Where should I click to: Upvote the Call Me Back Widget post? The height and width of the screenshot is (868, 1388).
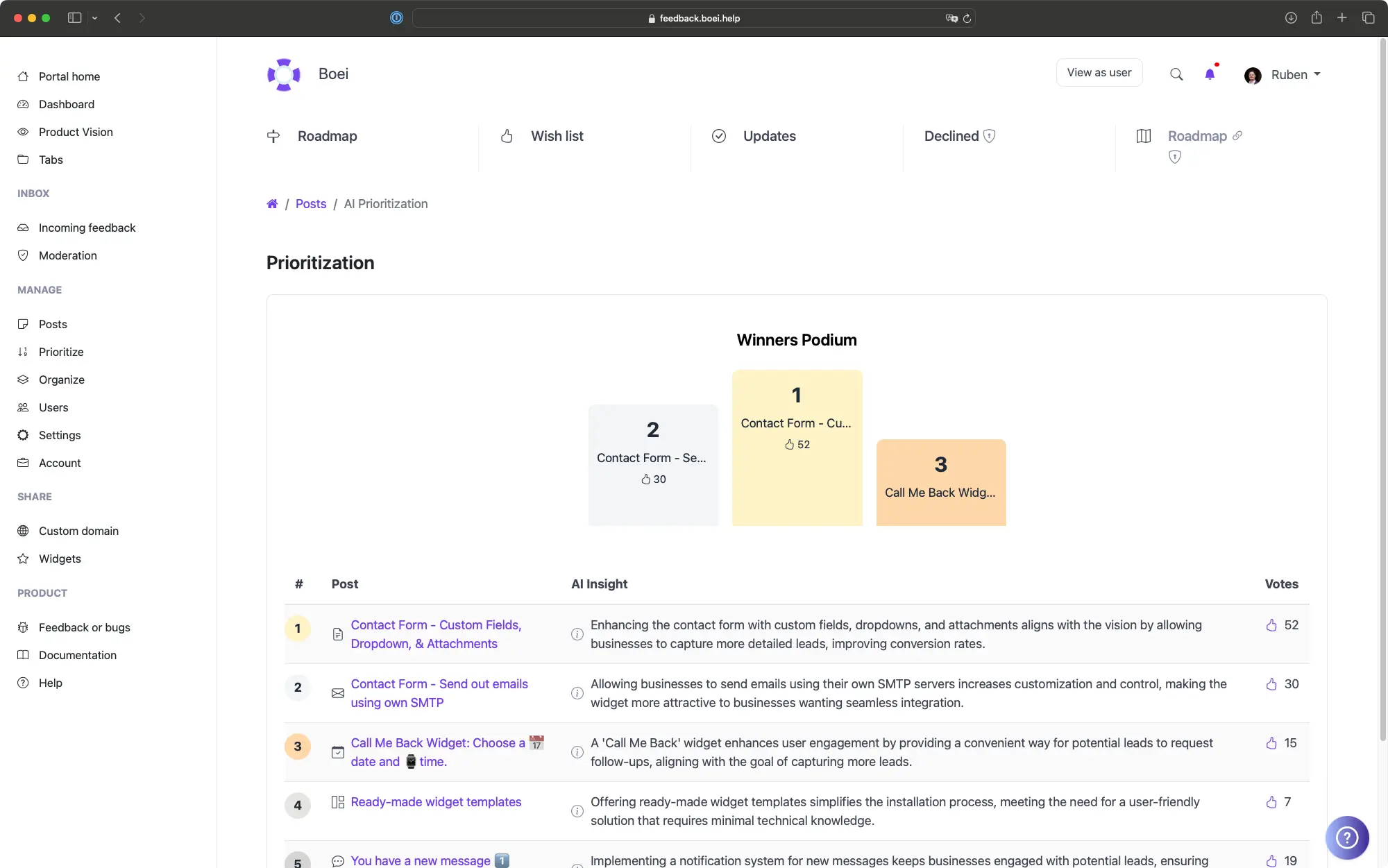[1272, 743]
